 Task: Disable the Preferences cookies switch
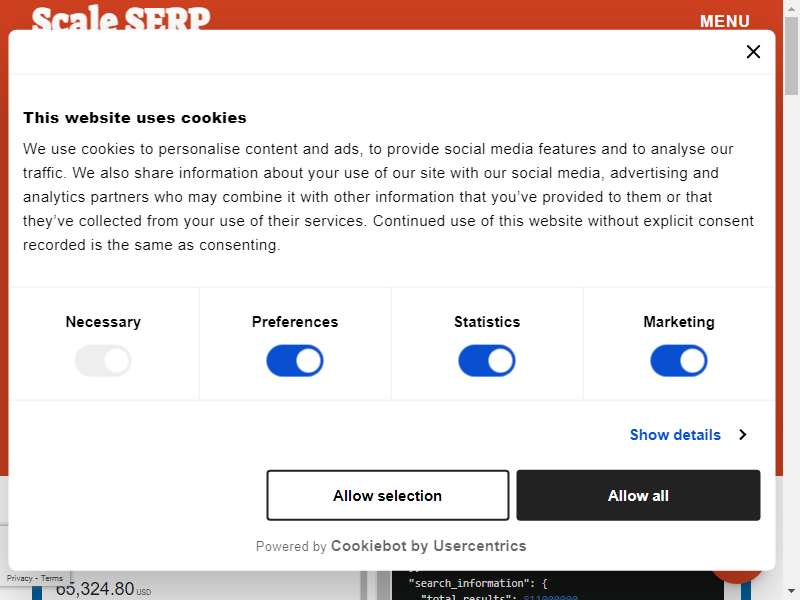[x=295, y=361]
